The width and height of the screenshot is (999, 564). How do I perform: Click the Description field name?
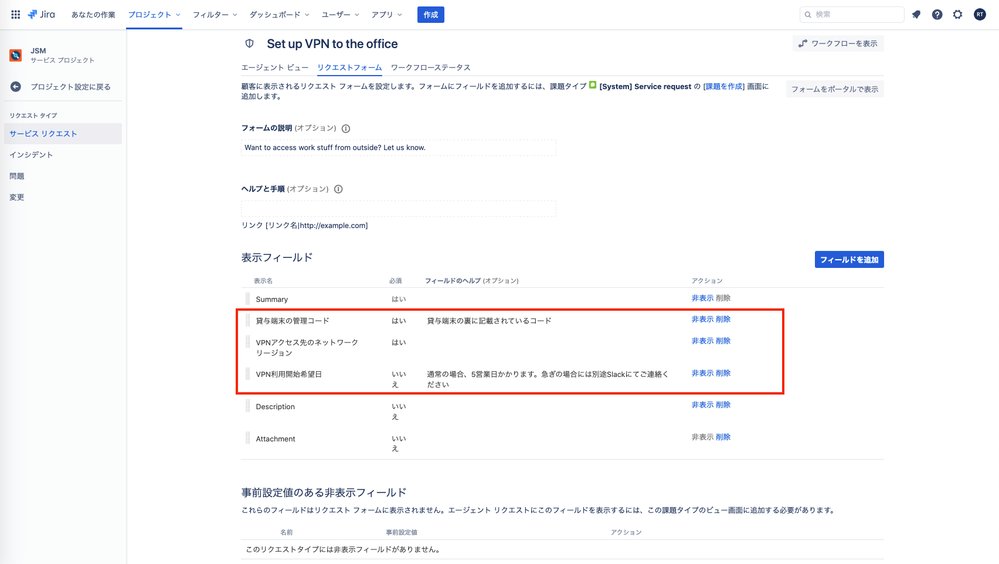[x=275, y=407]
